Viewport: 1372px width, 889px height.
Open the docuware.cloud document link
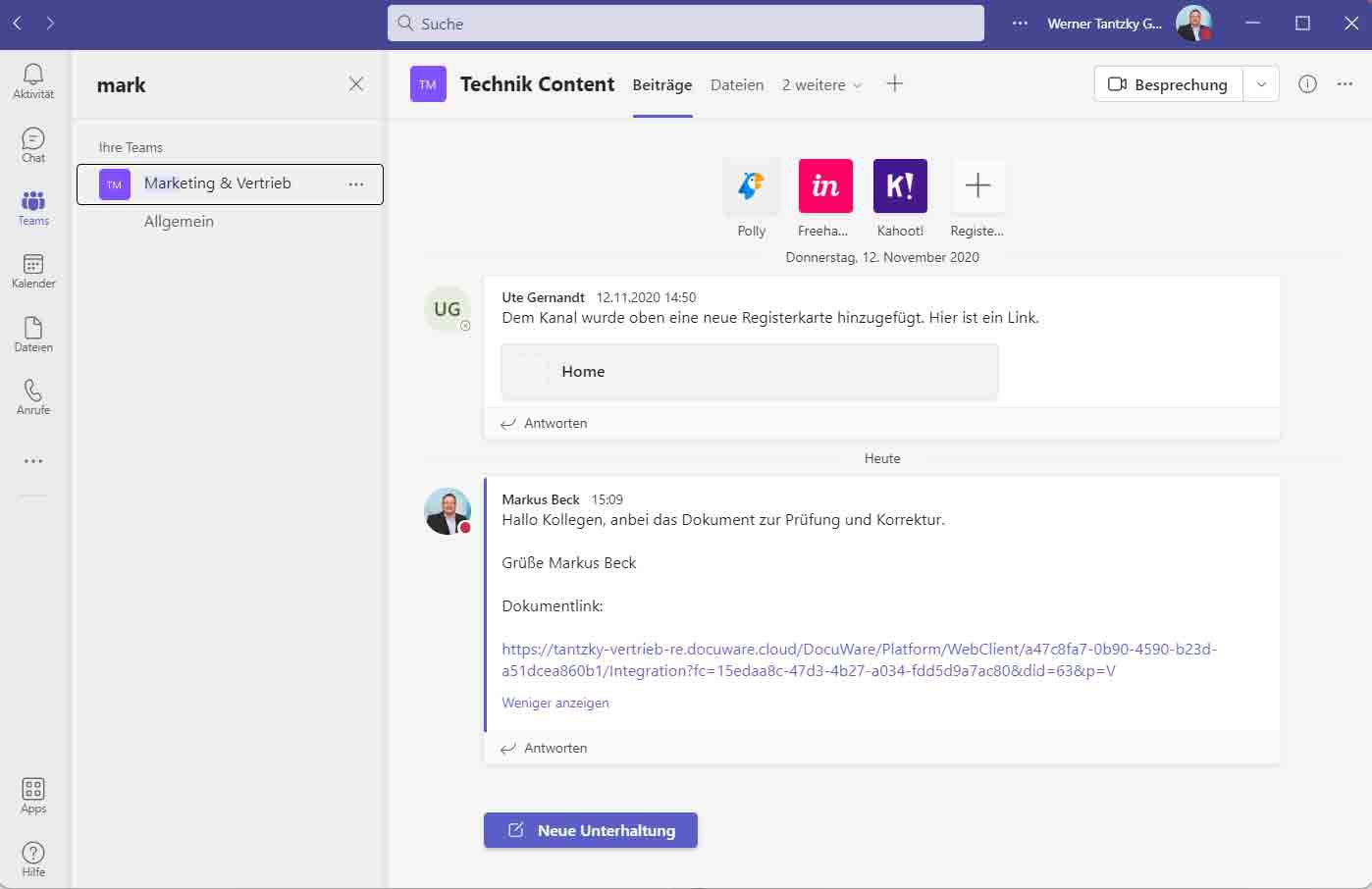pyautogui.click(x=859, y=660)
